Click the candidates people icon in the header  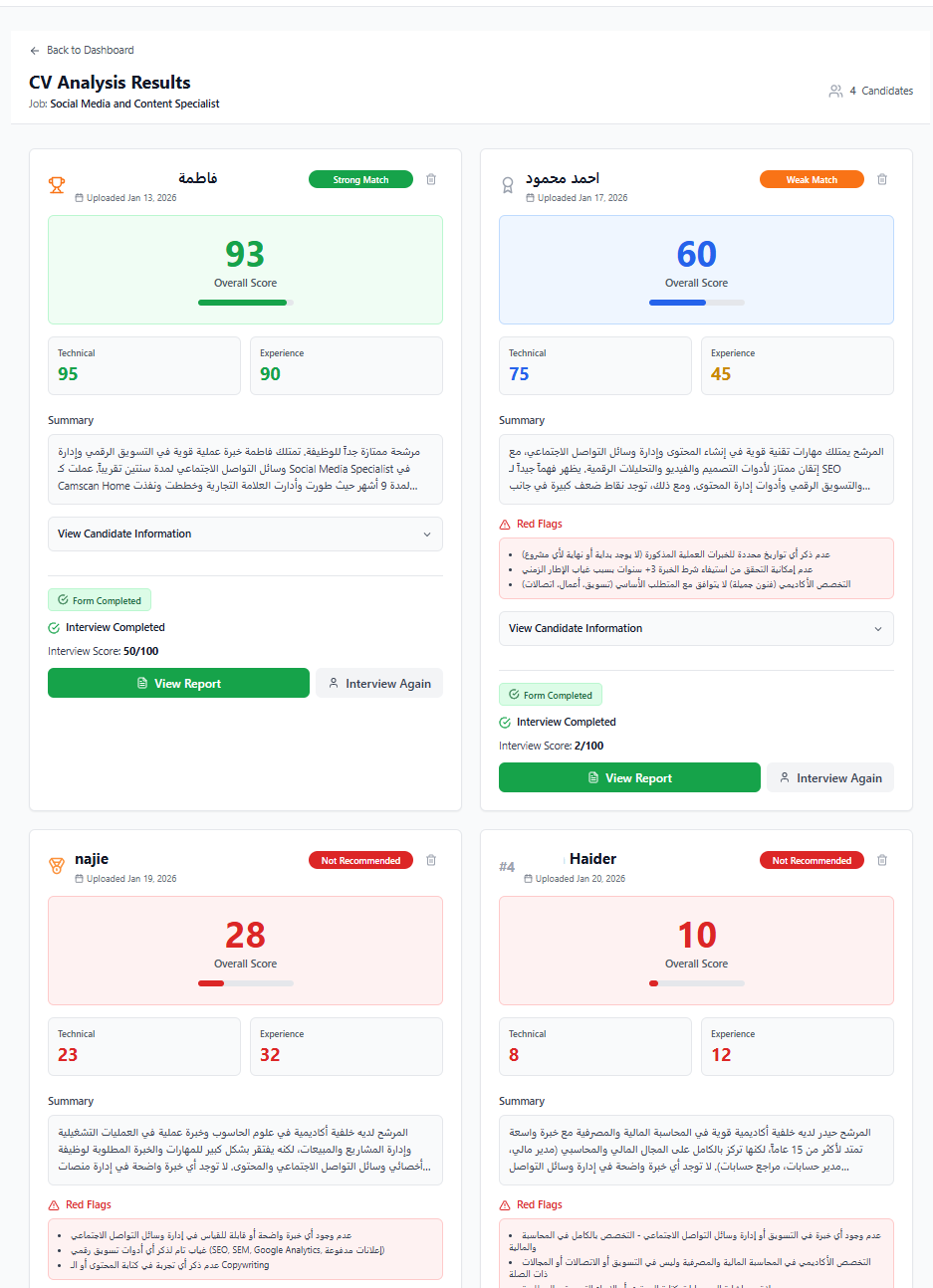[x=835, y=90]
